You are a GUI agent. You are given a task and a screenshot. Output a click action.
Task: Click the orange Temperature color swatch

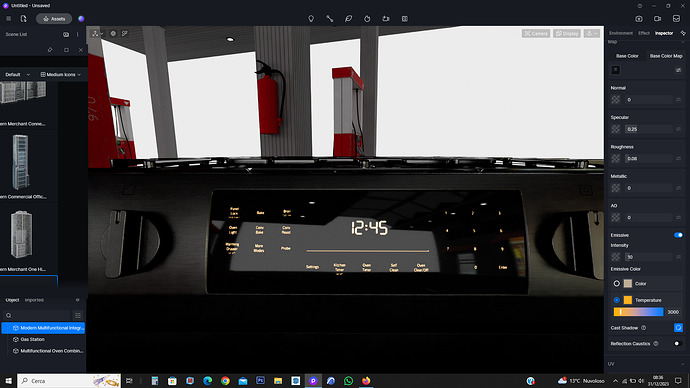(628, 300)
